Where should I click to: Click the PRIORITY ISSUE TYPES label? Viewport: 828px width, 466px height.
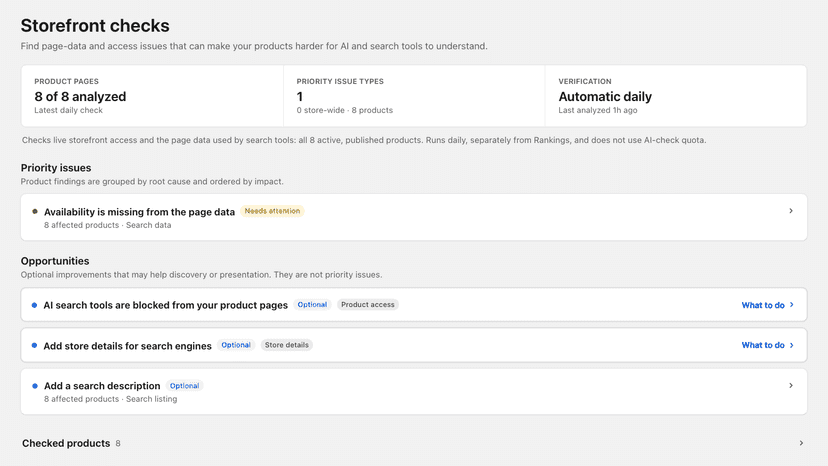click(x=340, y=81)
